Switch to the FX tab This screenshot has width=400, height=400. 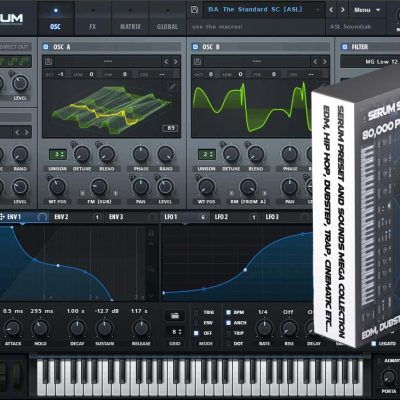click(93, 18)
